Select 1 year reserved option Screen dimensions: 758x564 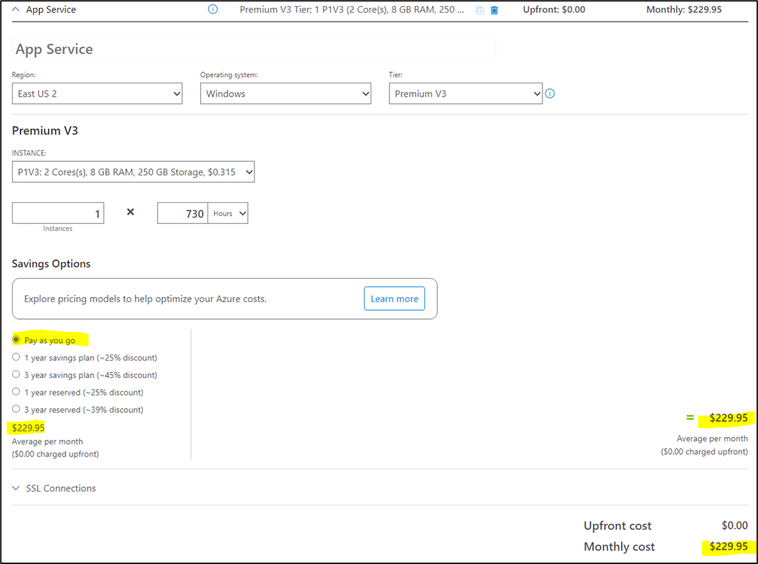[16, 392]
